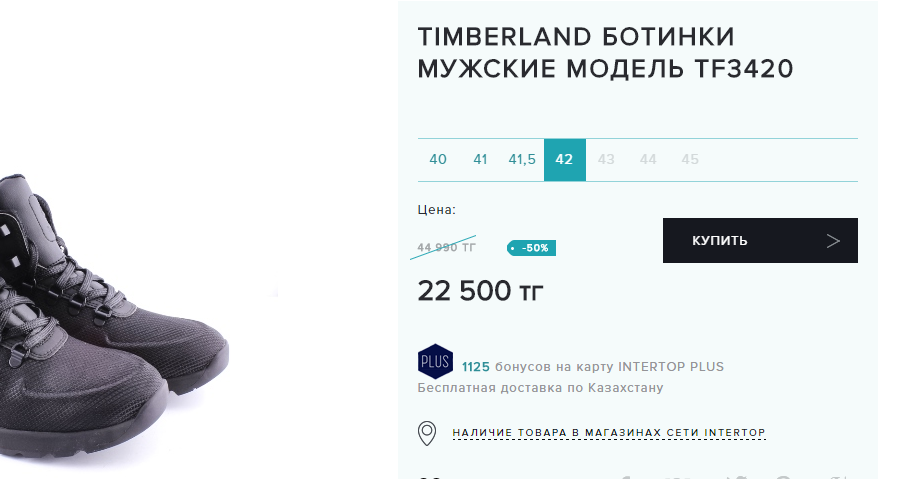Click the Цена label
Screen dimensions: 920x479
(x=437, y=210)
